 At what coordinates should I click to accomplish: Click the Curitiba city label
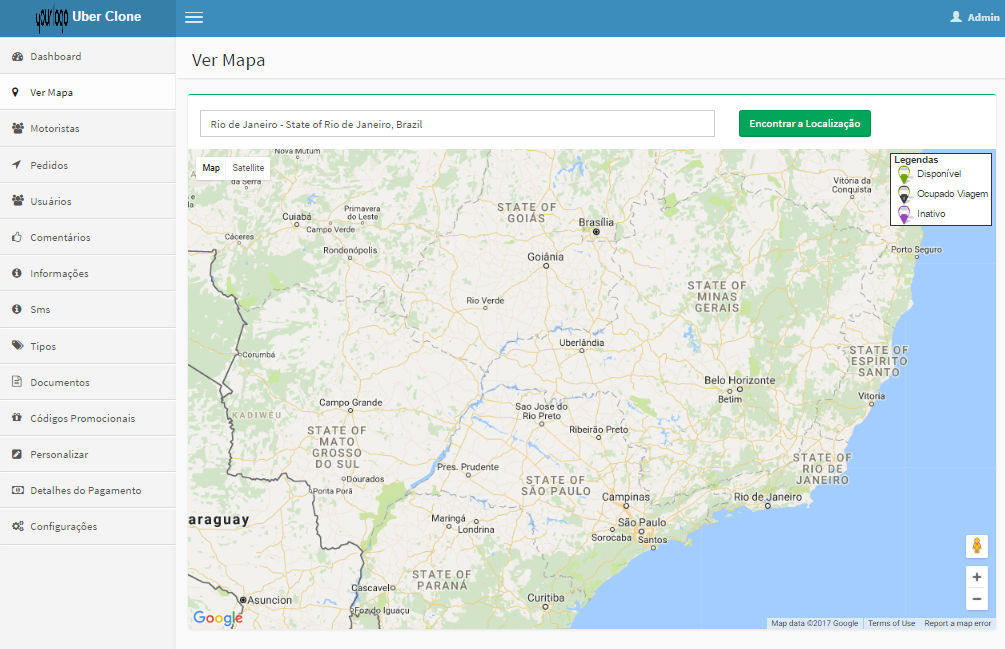click(545, 598)
